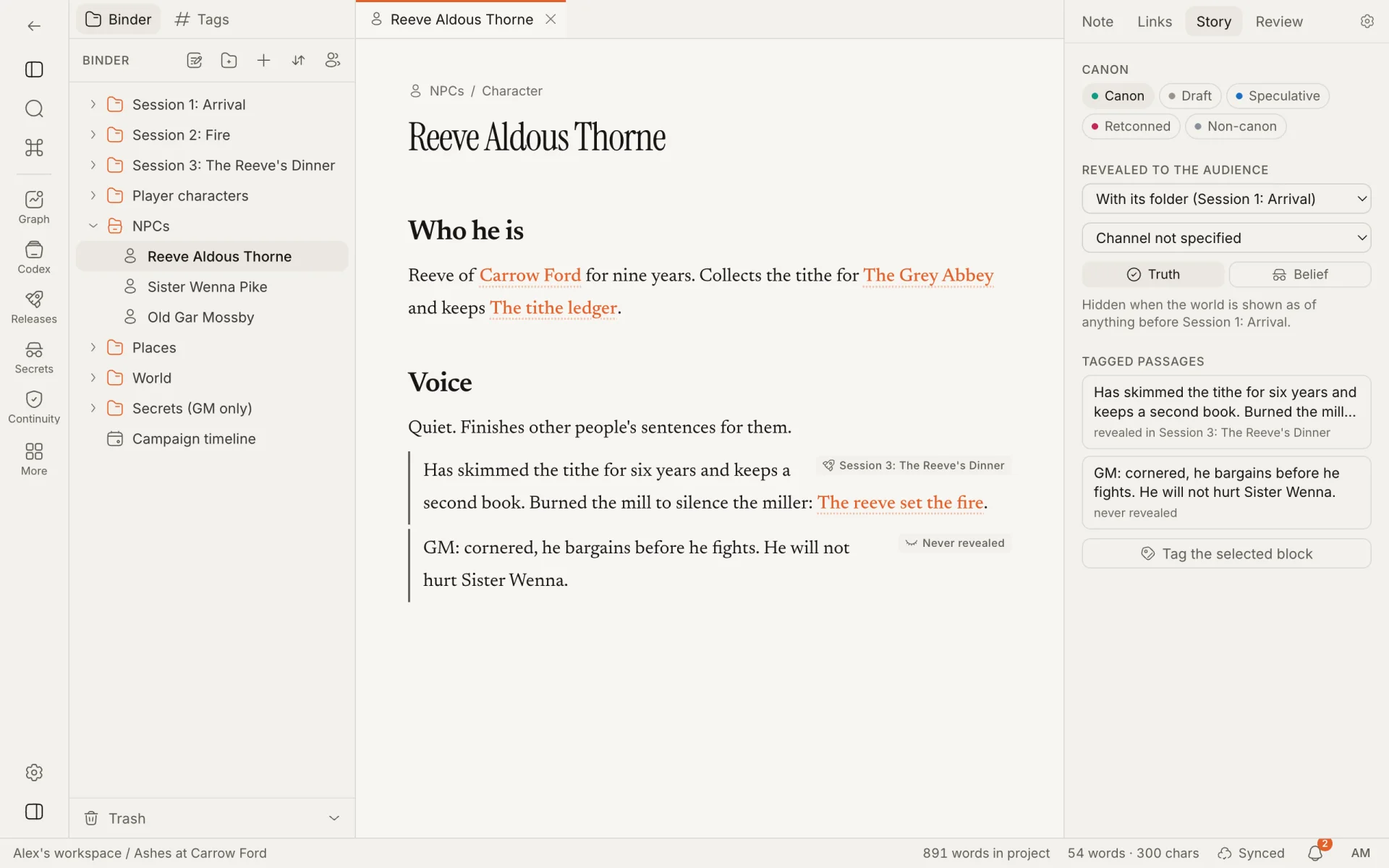The height and width of the screenshot is (868, 1389).
Task: Follow The Grey Abbey link
Action: 928,276
